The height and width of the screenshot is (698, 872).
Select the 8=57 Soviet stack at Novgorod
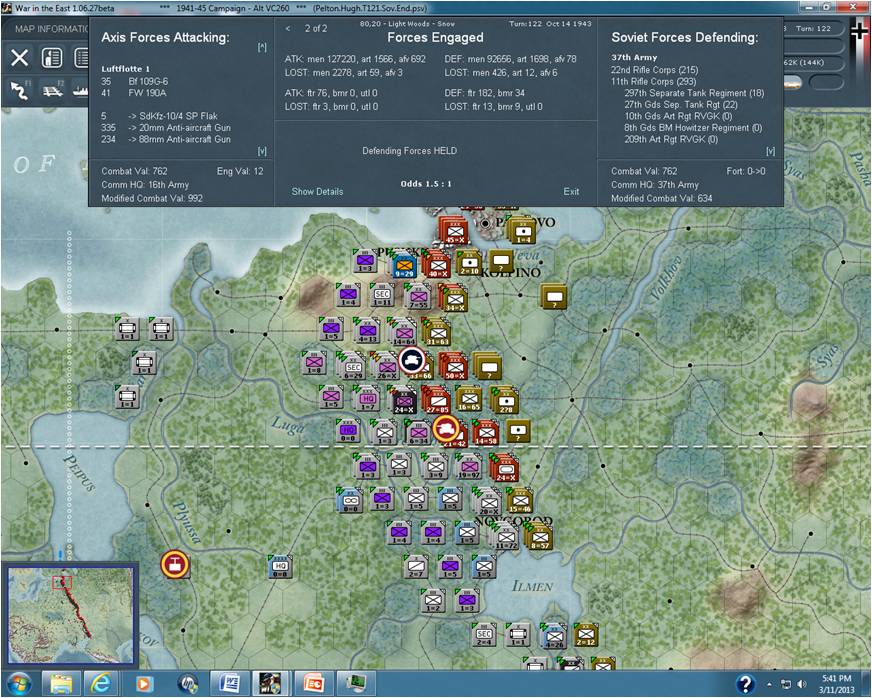point(538,536)
